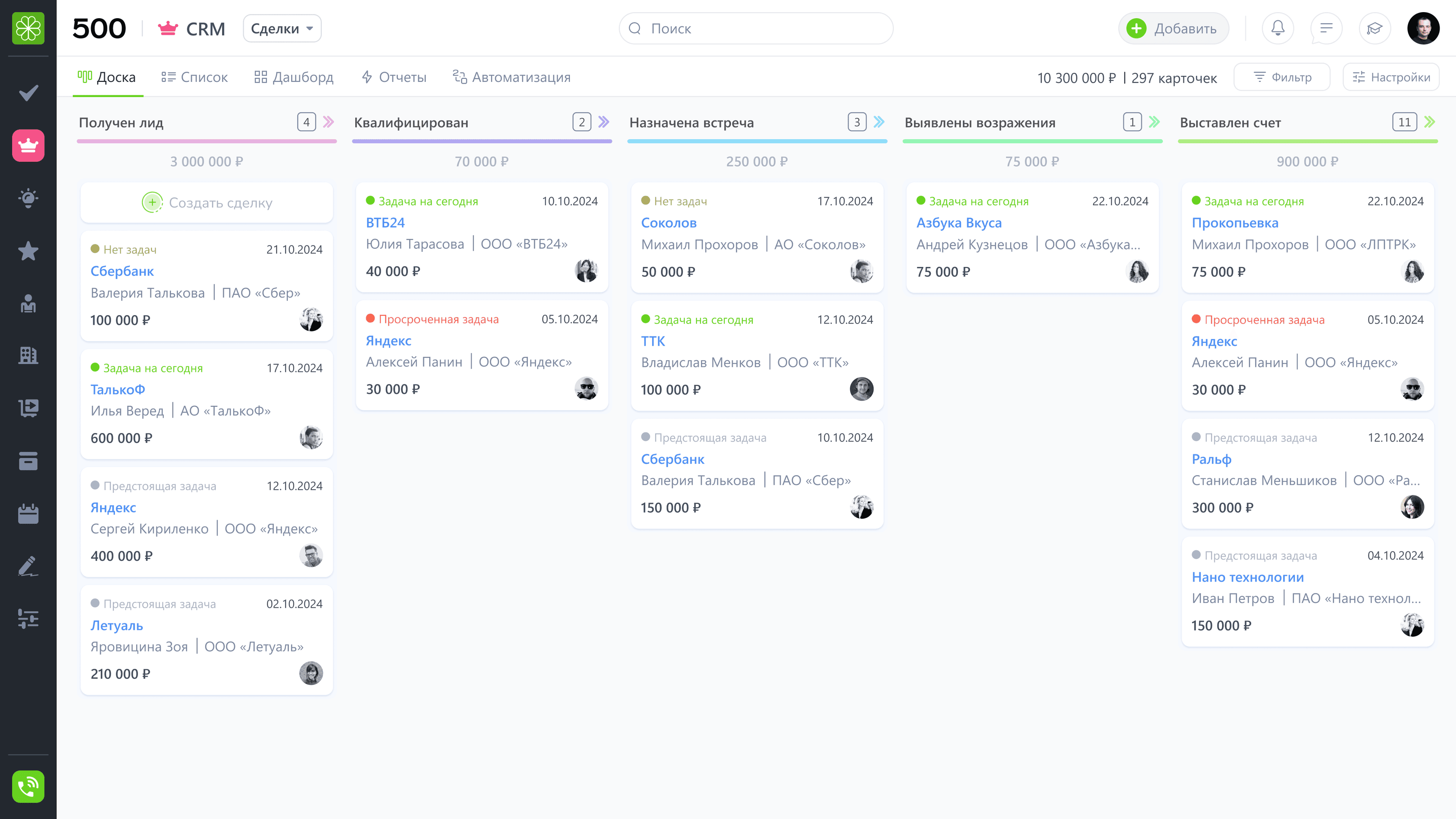This screenshot has width=1456, height=819.
Task: Click the crown icon beside CRM title
Action: [168, 28]
